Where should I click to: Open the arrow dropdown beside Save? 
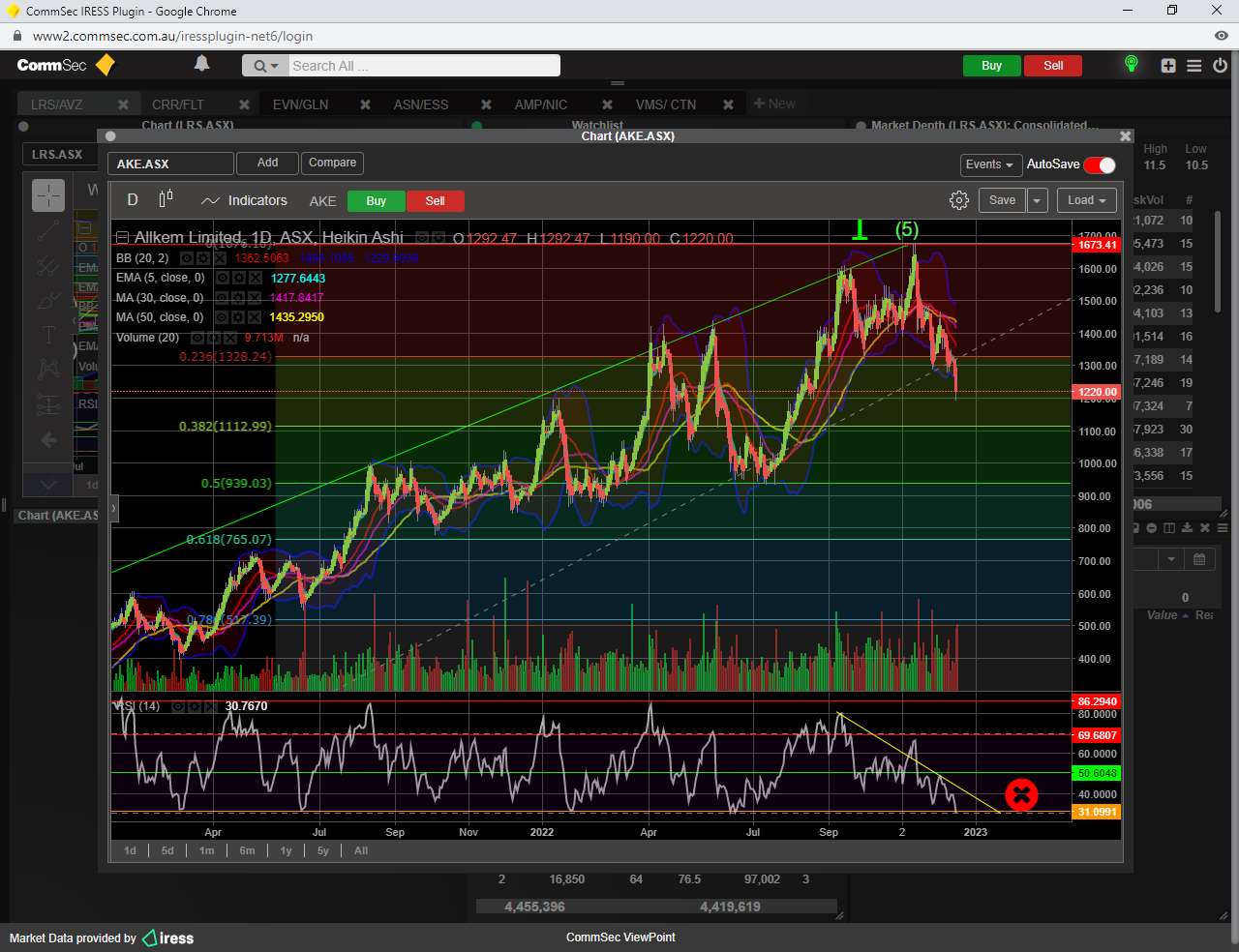(x=1037, y=200)
